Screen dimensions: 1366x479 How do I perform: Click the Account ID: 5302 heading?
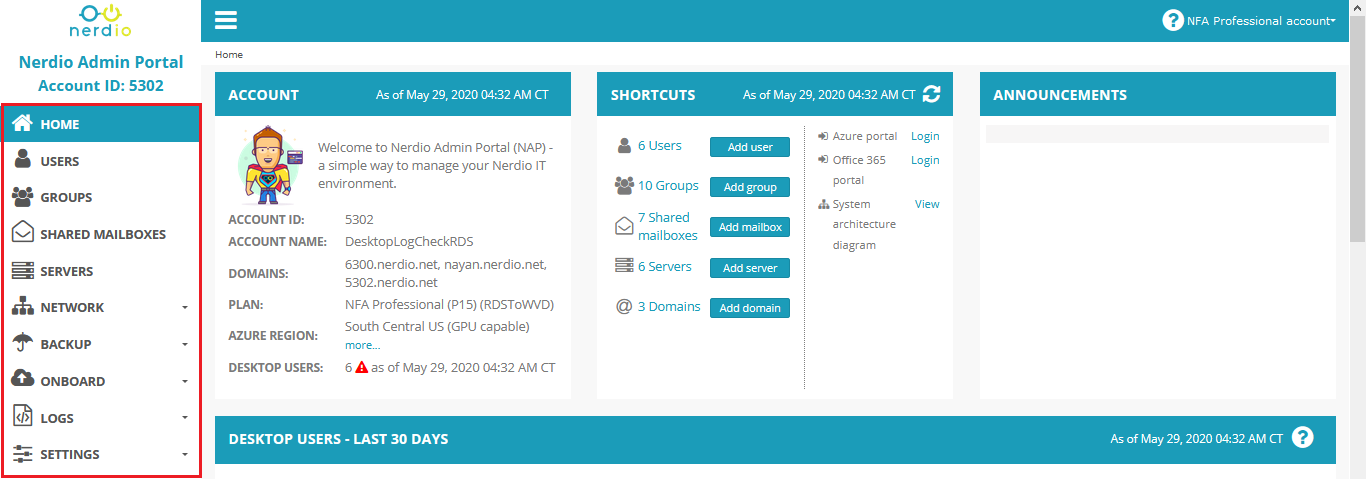click(101, 86)
